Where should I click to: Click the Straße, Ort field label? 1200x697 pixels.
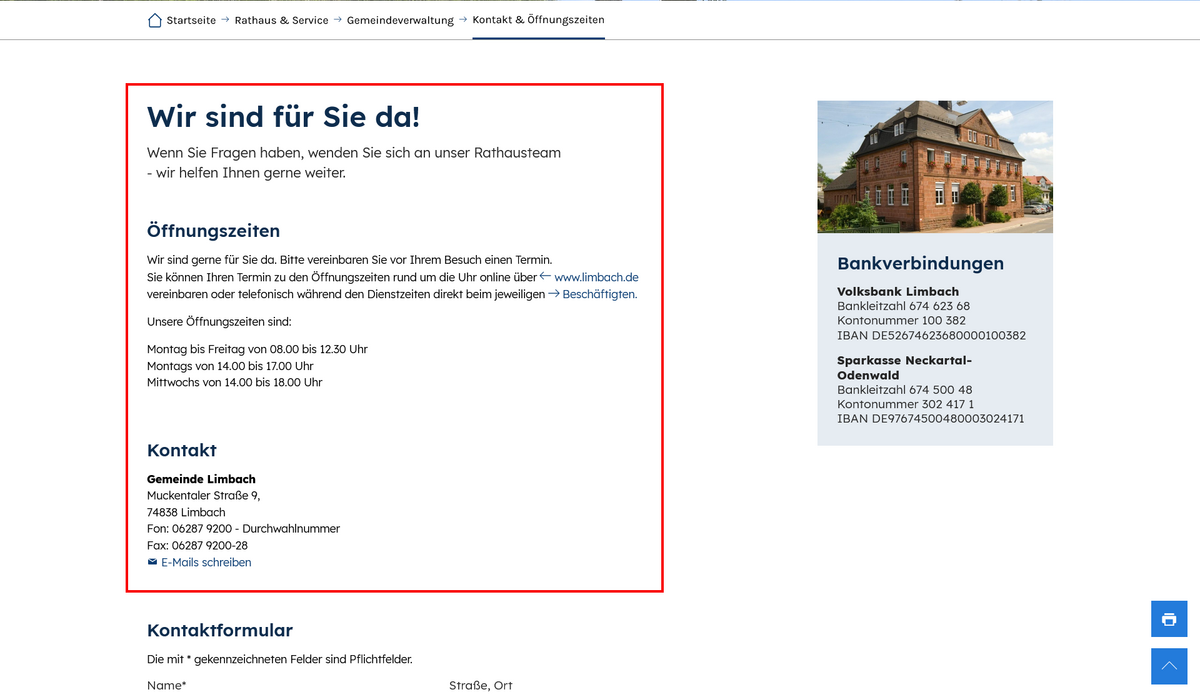[481, 685]
